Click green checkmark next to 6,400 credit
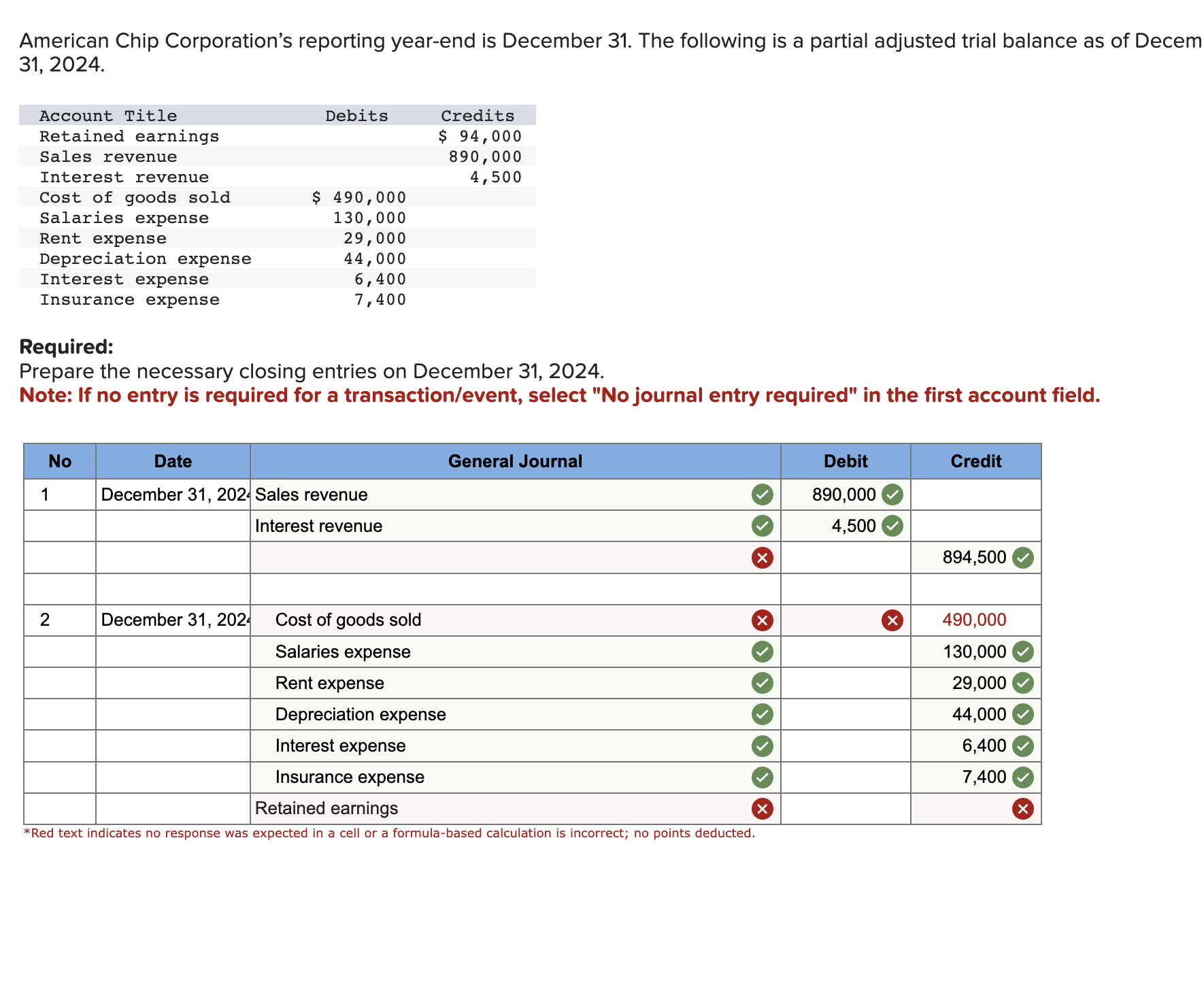This screenshot has height=989, width=1204. pyautogui.click(x=1022, y=746)
